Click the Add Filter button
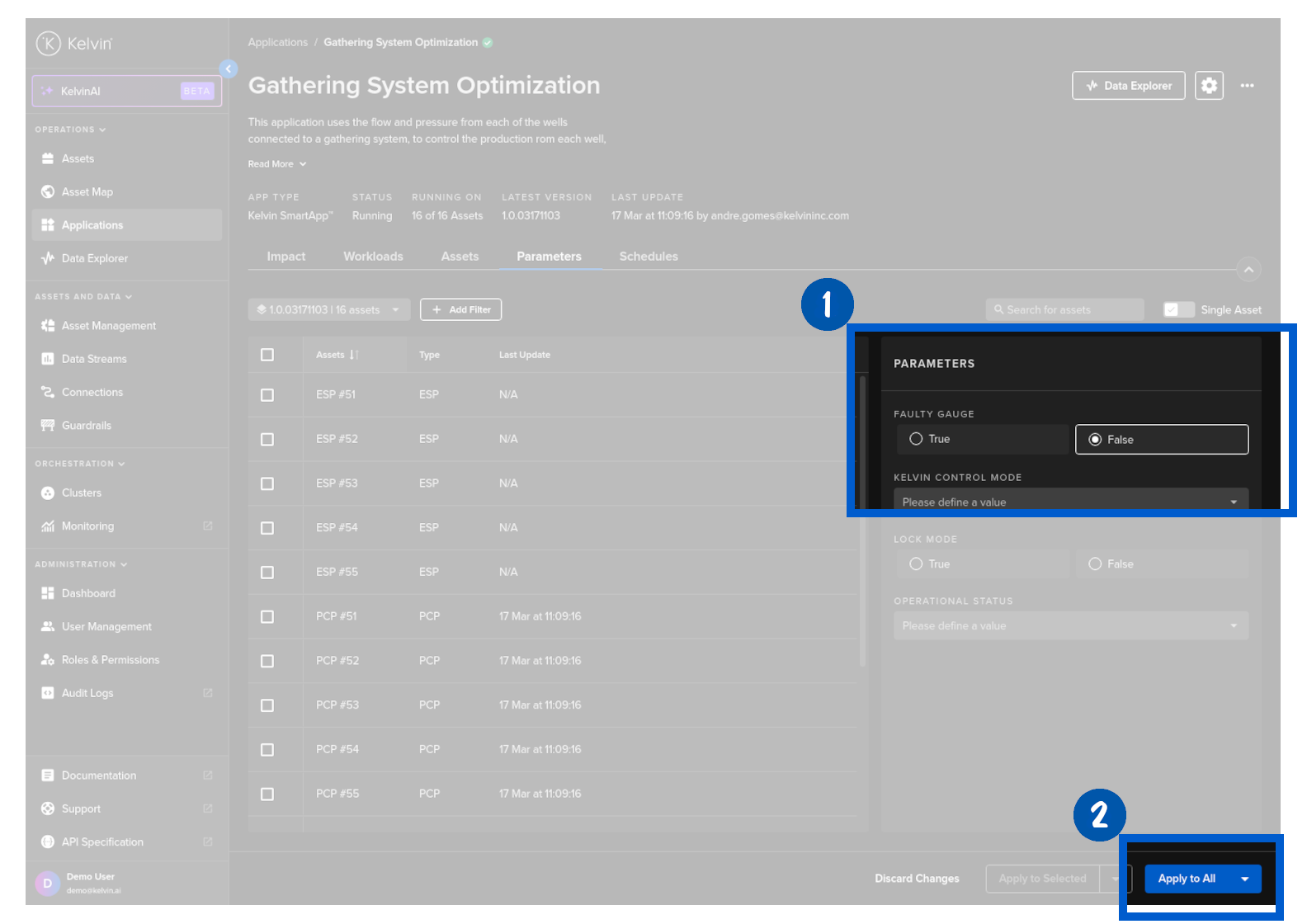The height and width of the screenshot is (924, 1307). (460, 309)
